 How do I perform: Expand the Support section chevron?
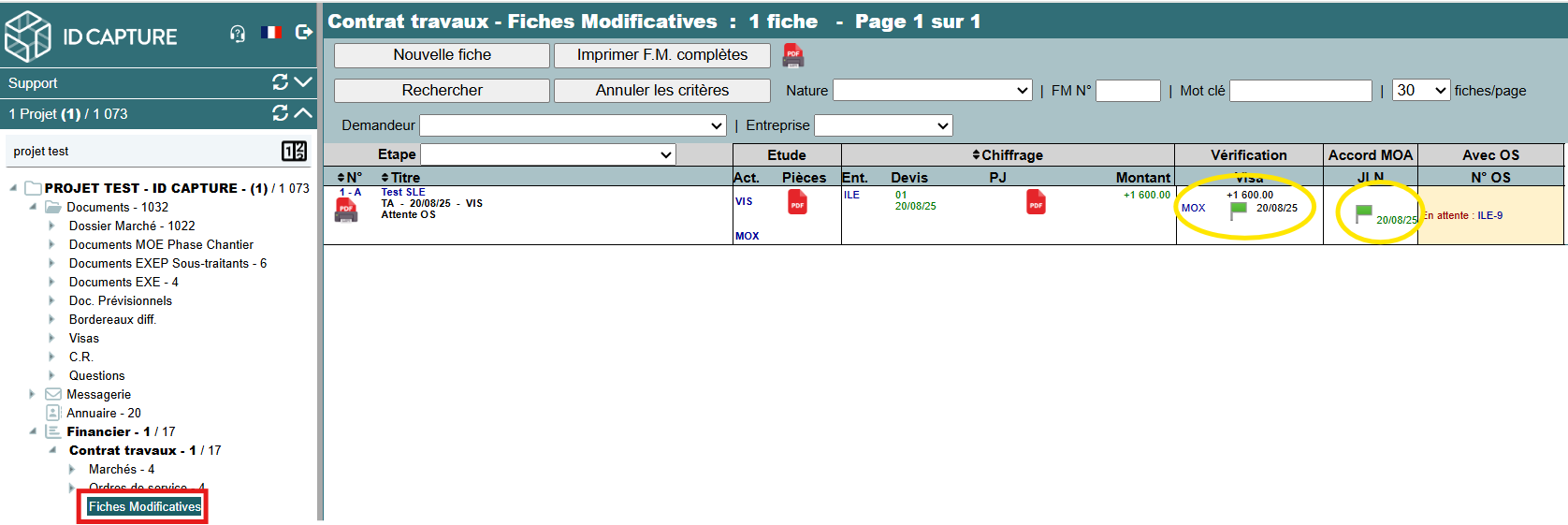click(x=303, y=82)
